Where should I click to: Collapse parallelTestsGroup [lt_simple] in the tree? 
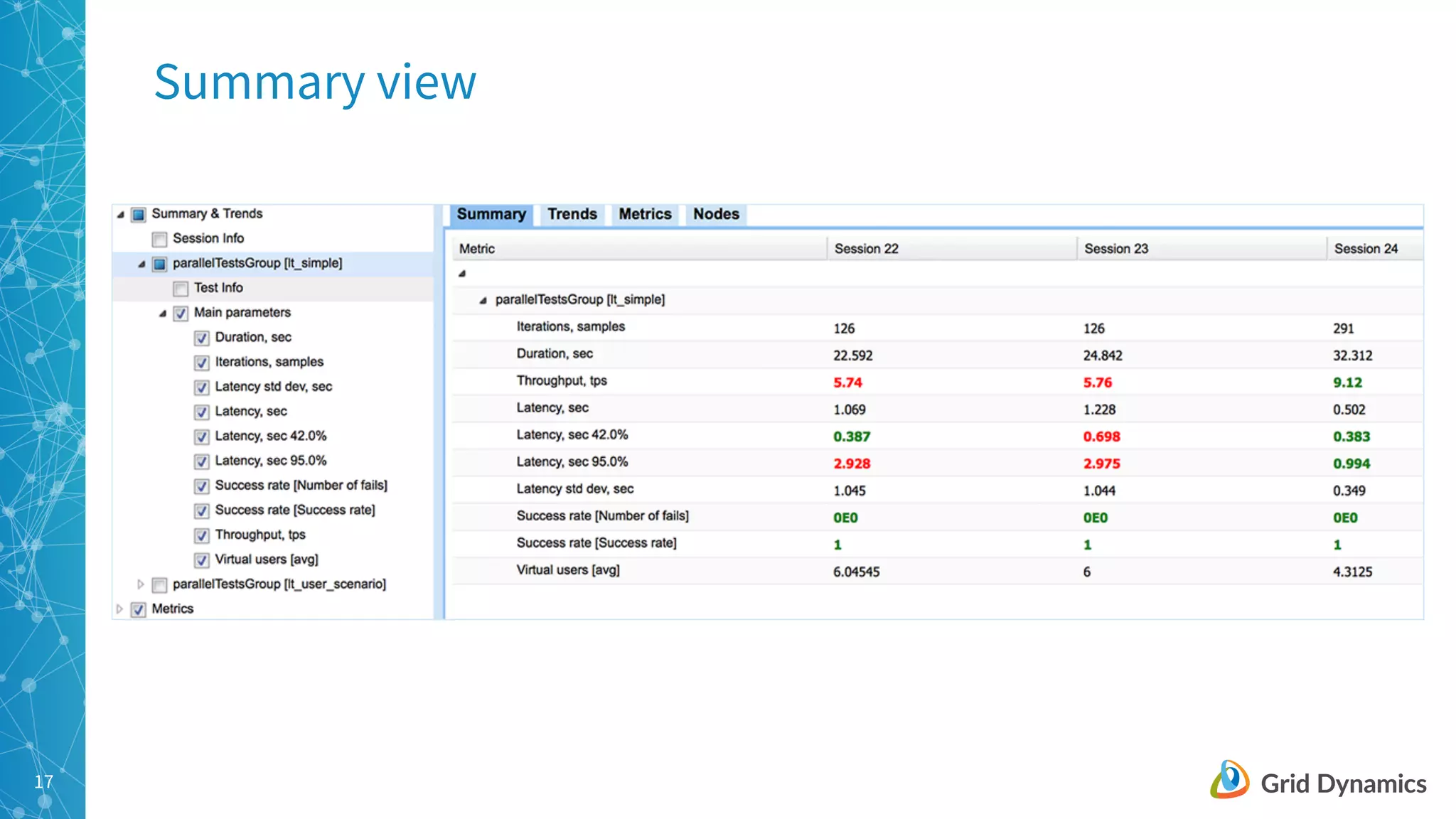tap(141, 264)
